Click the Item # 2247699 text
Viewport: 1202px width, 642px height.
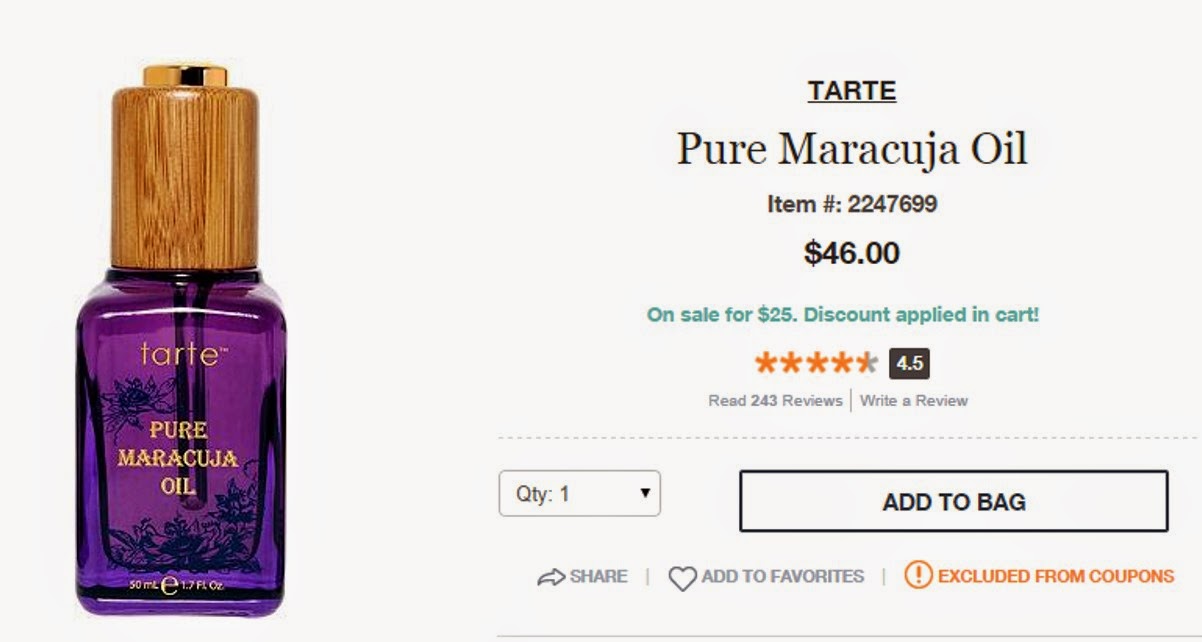coord(852,205)
